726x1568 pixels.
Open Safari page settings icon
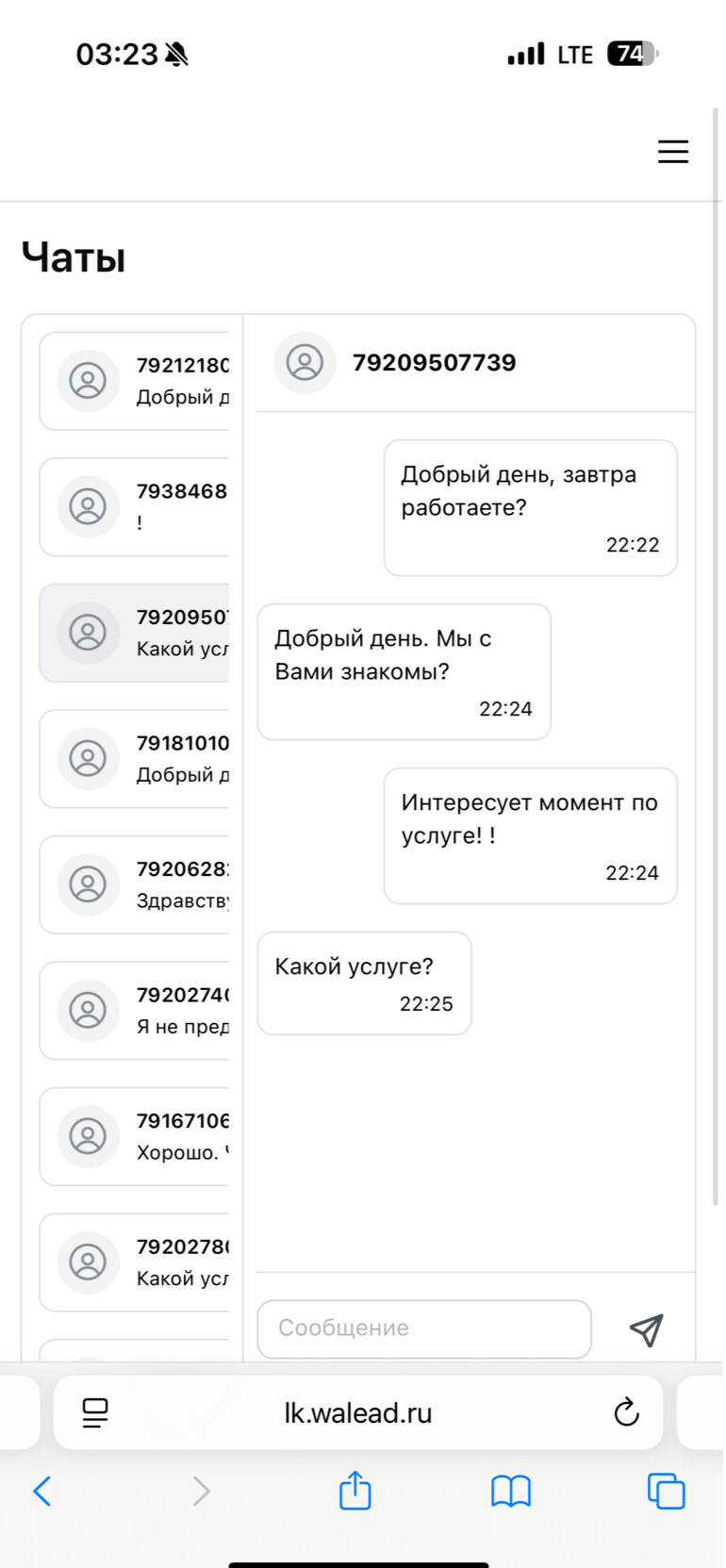(95, 1412)
